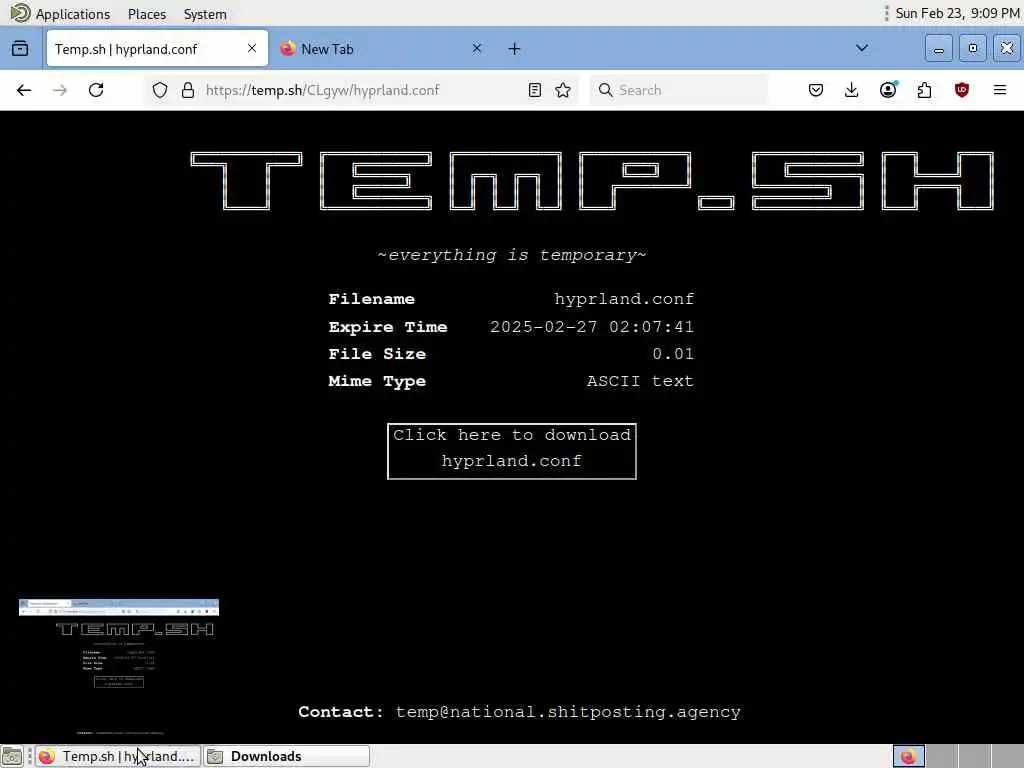1024x768 pixels.
Task: Click the show desktop icon in taskbar
Action: click(x=12, y=756)
